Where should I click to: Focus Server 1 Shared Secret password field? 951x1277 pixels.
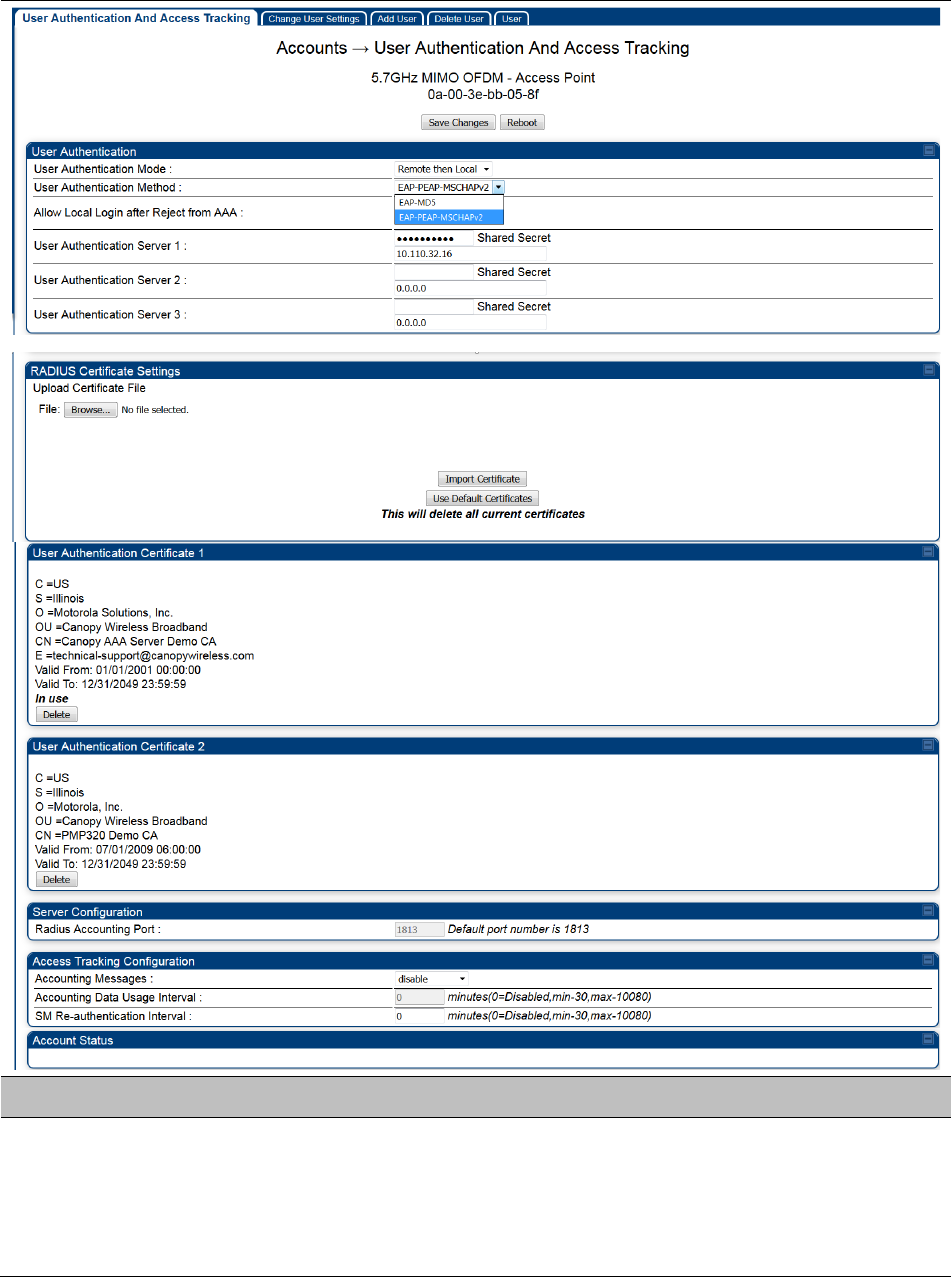[x=433, y=239]
